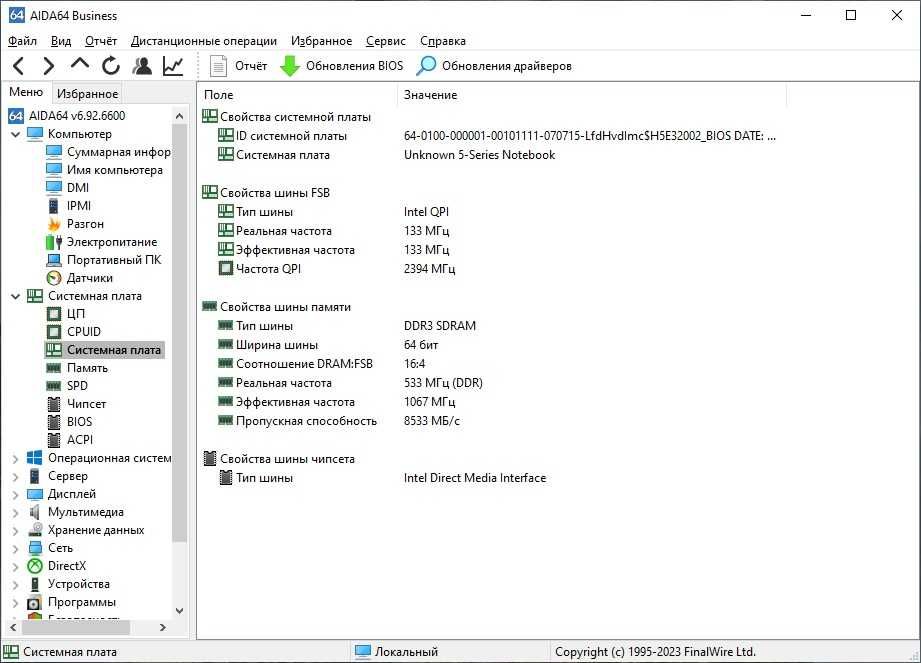Check Обновления BIOS from the toolbar

point(341,66)
